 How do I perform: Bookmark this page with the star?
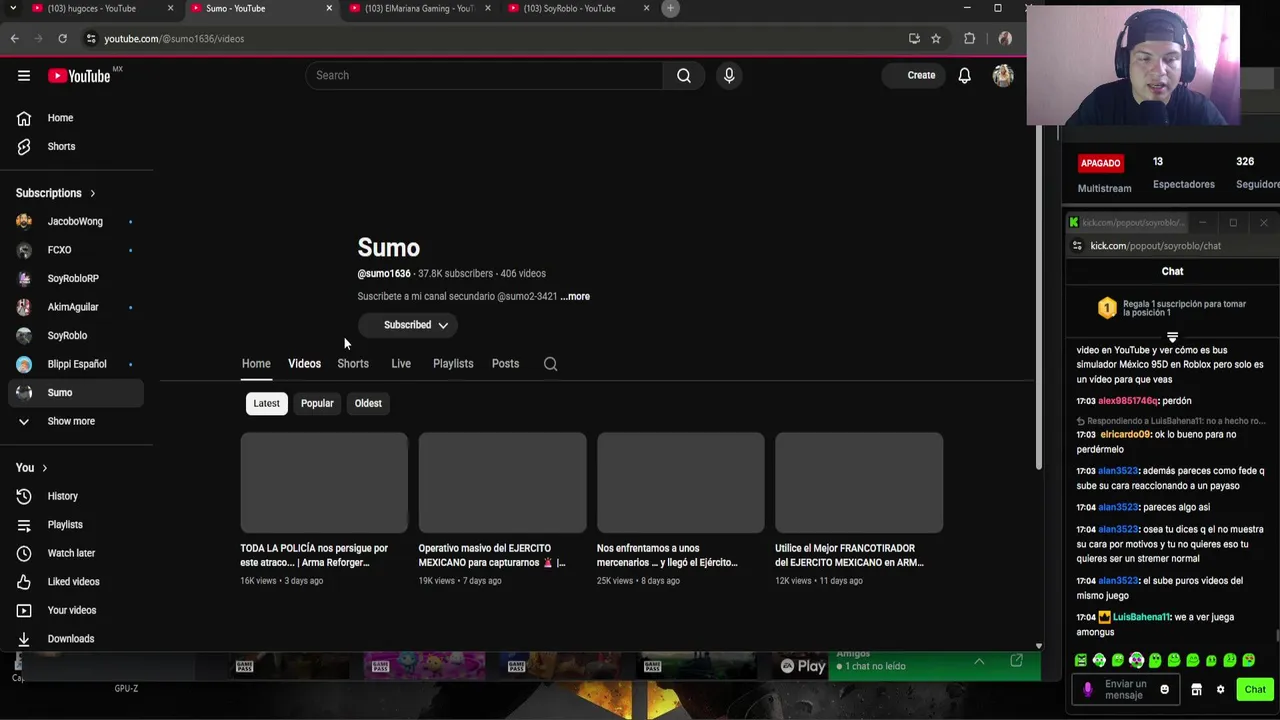coord(936,38)
